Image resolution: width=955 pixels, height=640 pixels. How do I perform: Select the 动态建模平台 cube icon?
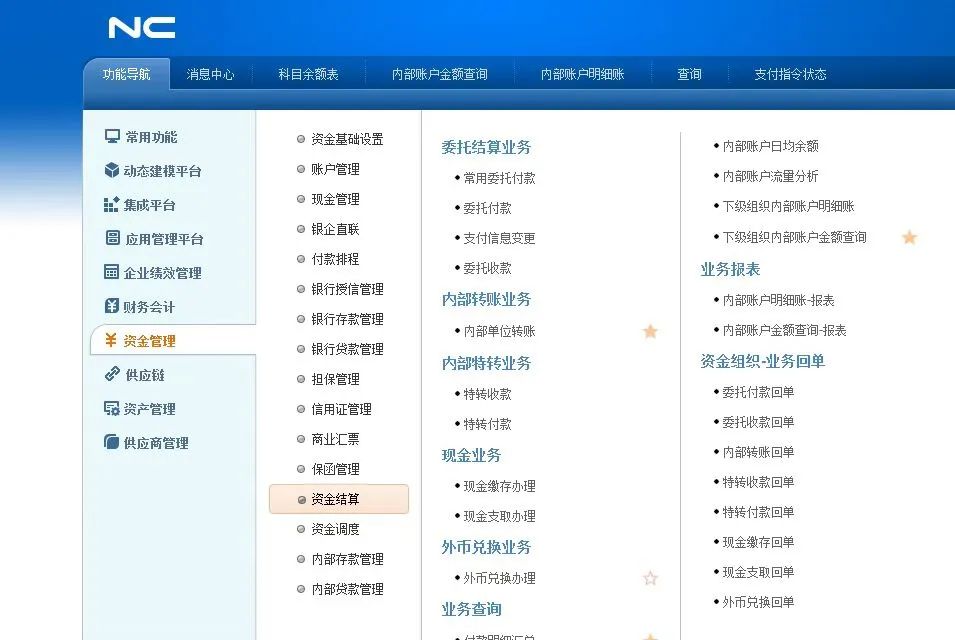click(x=112, y=171)
